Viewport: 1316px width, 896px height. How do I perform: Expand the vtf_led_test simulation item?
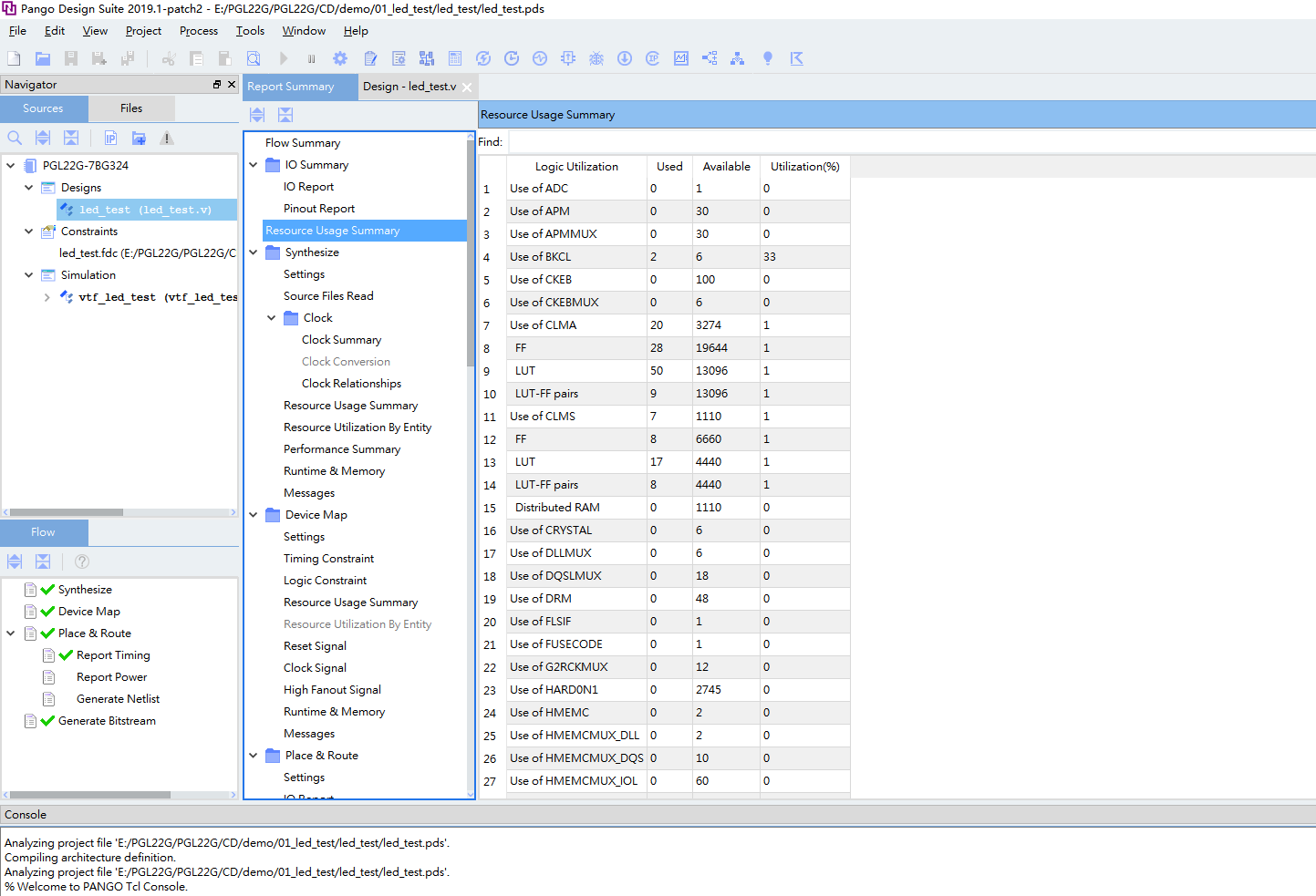47,297
